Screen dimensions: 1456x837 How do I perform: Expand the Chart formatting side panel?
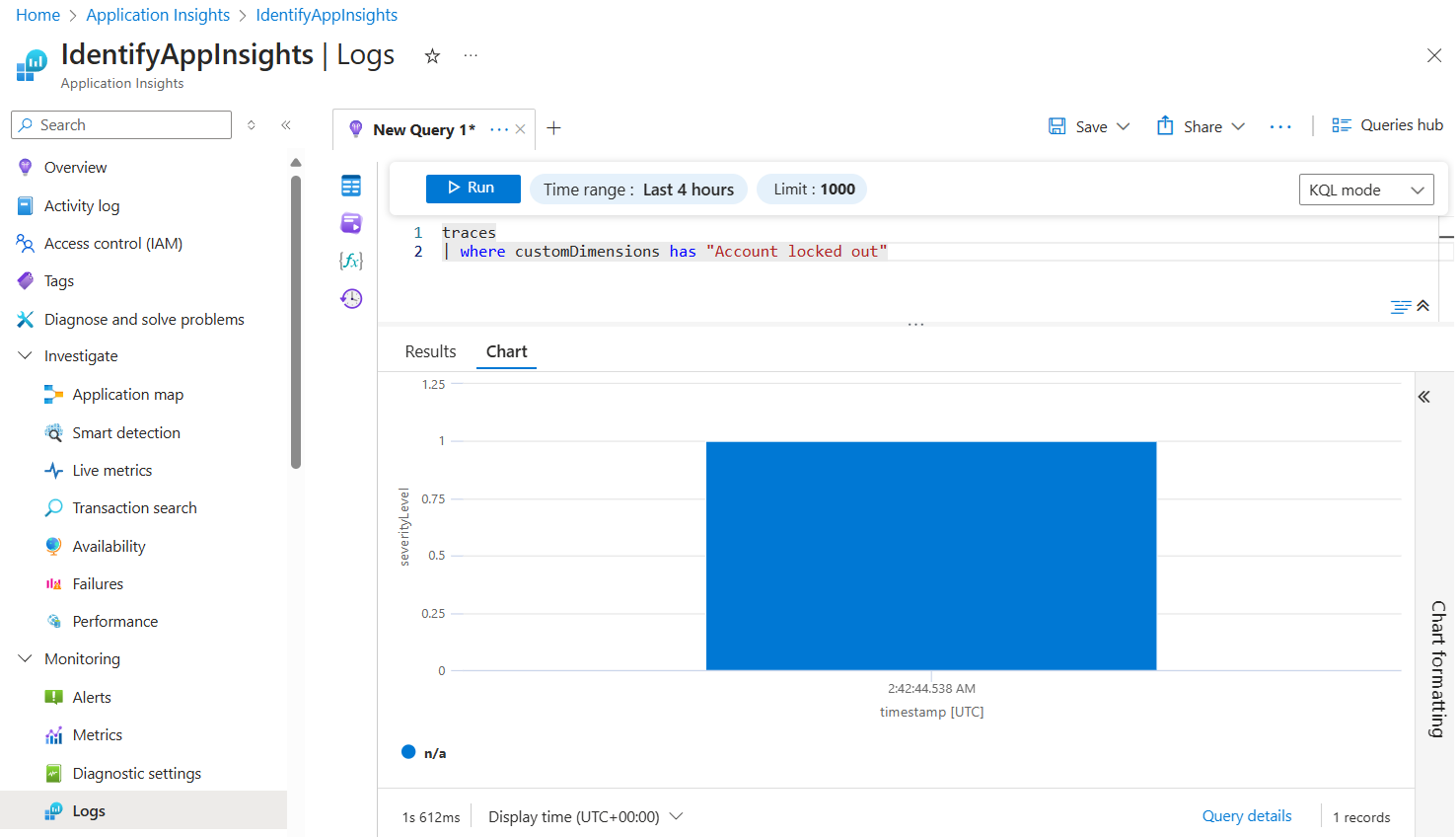[x=1423, y=397]
